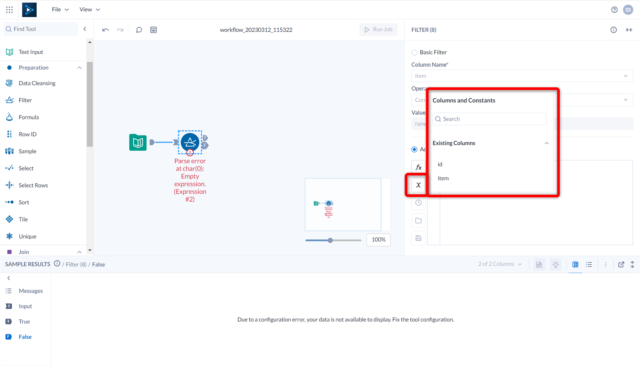
Task: Open recent expressions clock icon
Action: (x=418, y=203)
